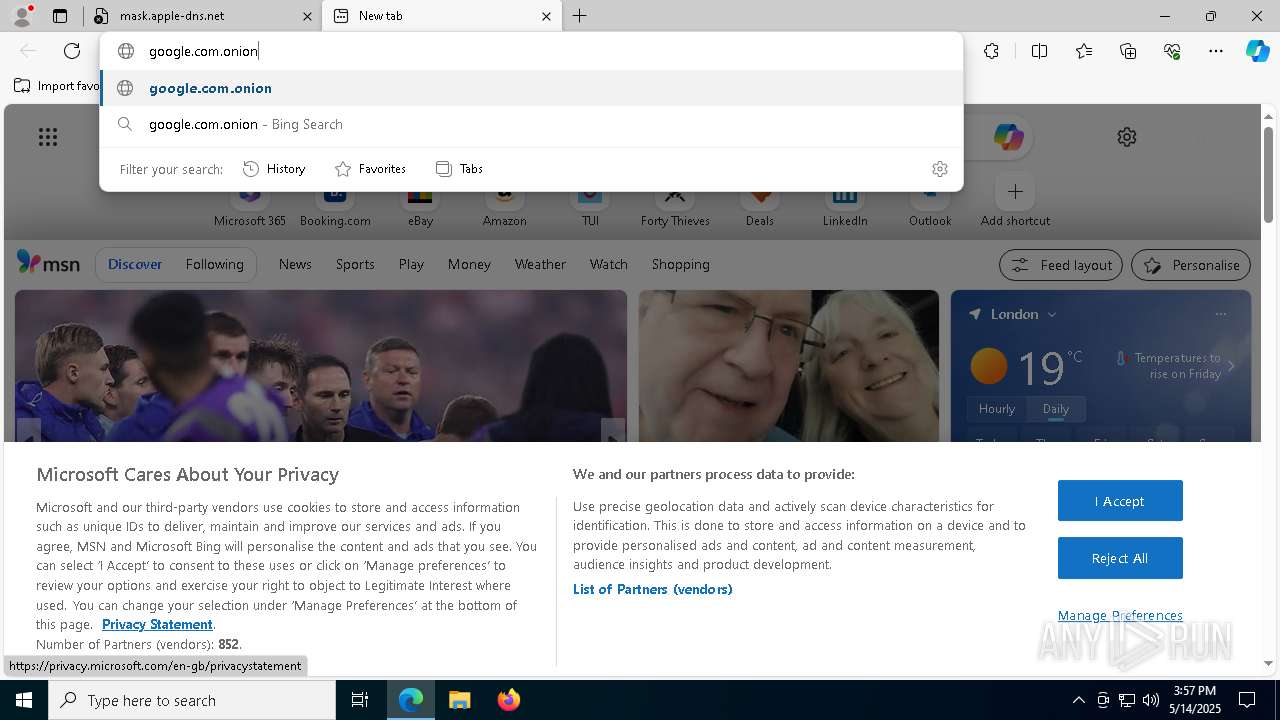Image resolution: width=1280 pixels, height=720 pixels.
Task: Open Extensions puzzle icon
Action: pyautogui.click(x=991, y=51)
